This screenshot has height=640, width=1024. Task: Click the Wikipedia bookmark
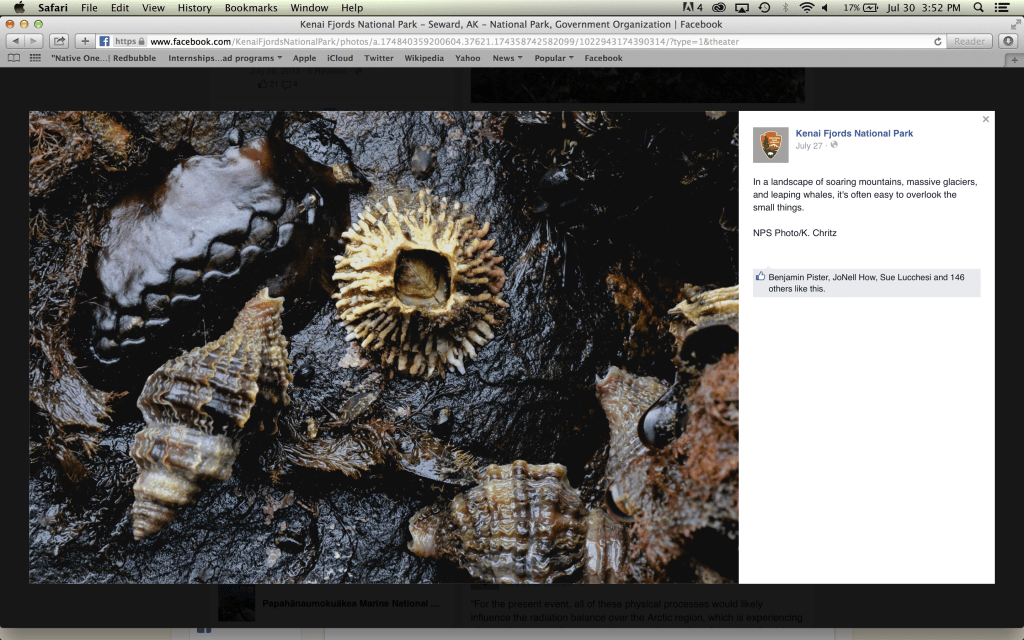coord(424,58)
